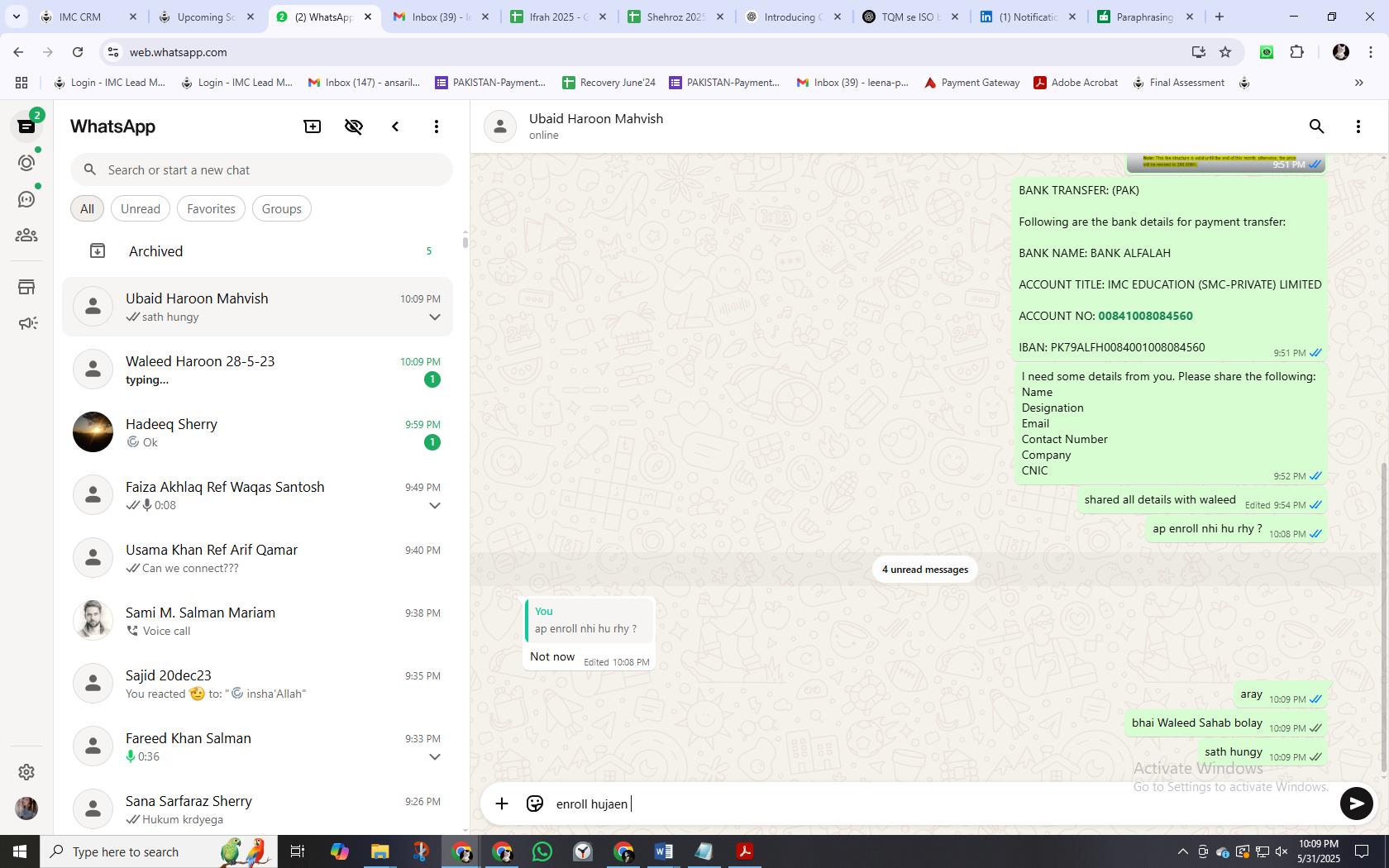Open WhatsApp desktop from taskbar
Image resolution: width=1389 pixels, height=868 pixels.
point(542,851)
